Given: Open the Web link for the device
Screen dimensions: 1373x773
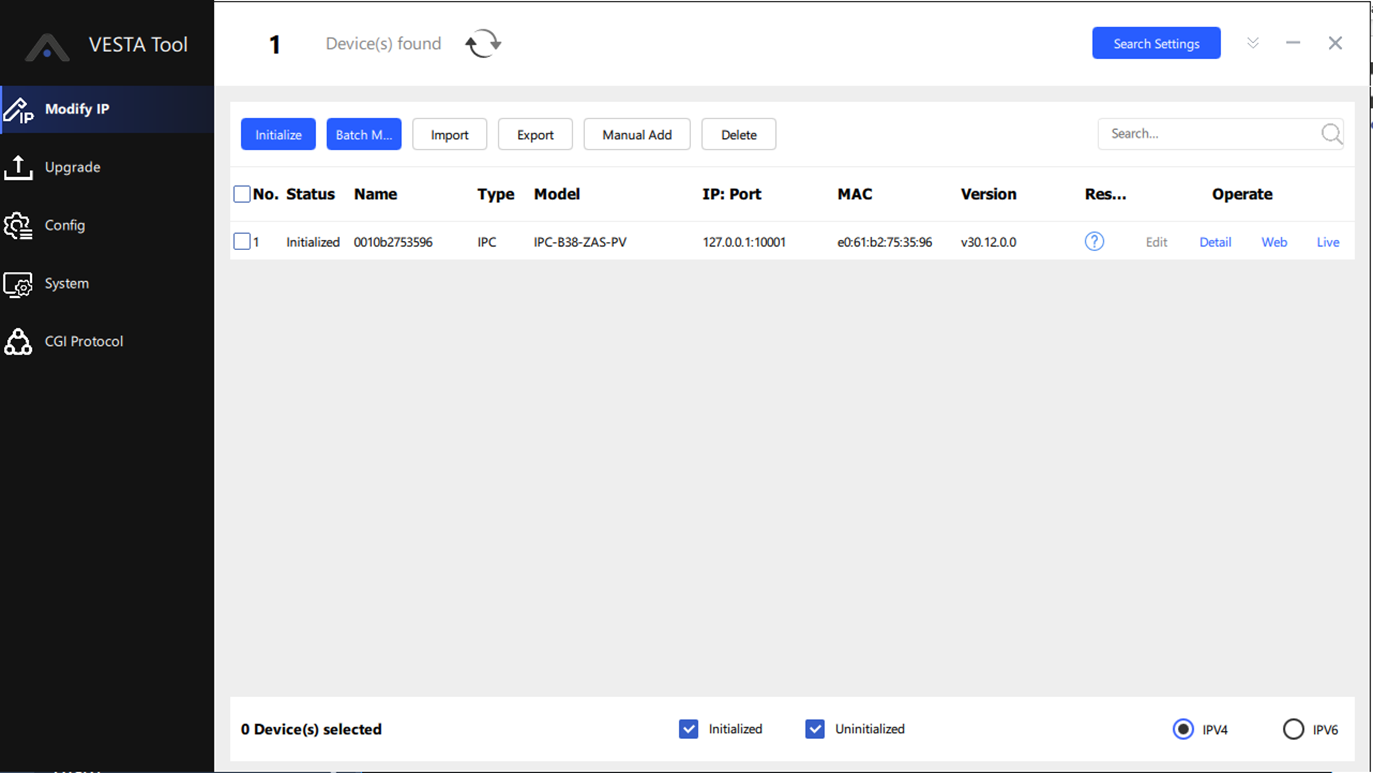Looking at the screenshot, I should [x=1274, y=242].
